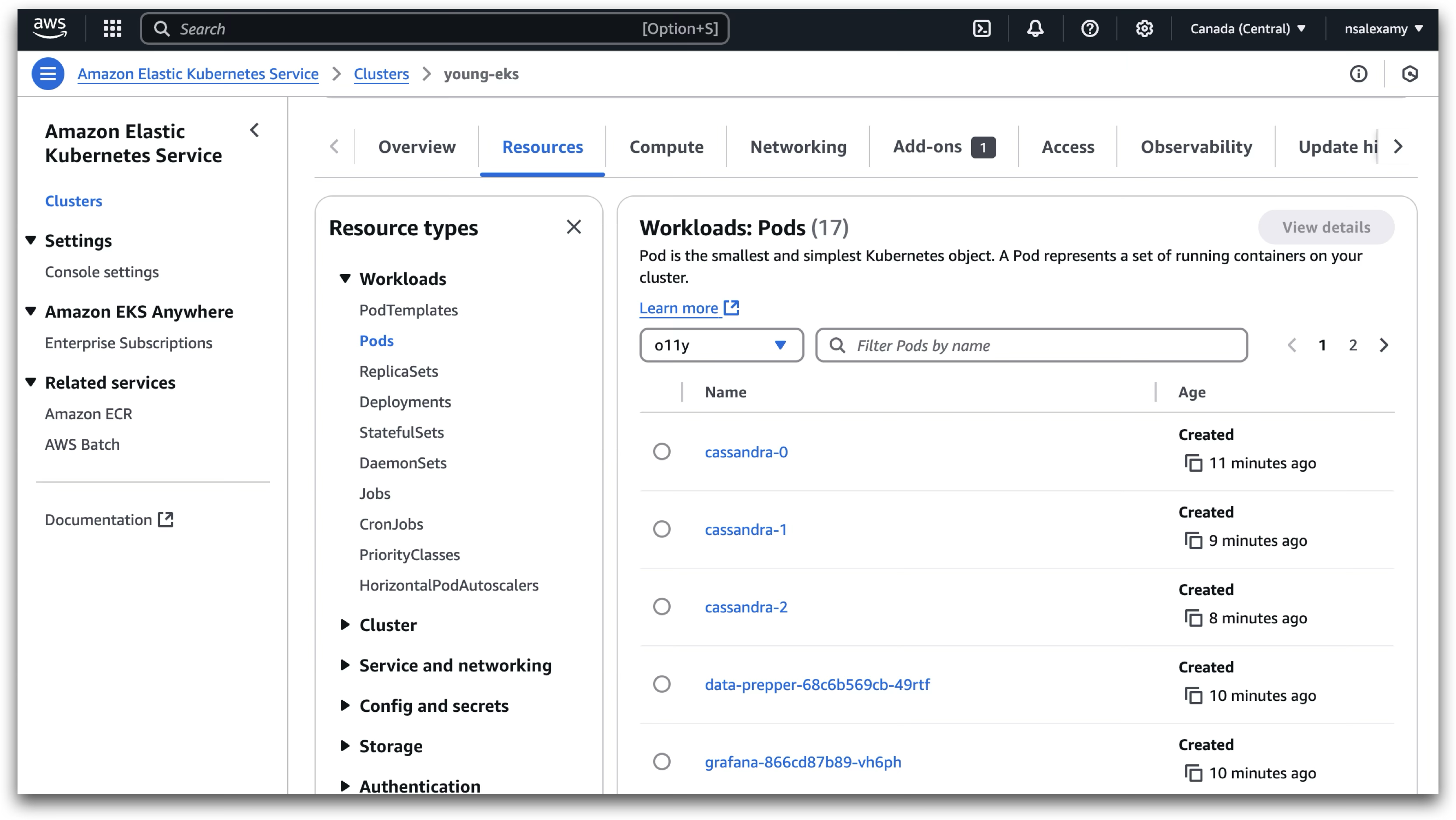
Task: Focus the Filter Pods by name field
Action: coord(1032,345)
